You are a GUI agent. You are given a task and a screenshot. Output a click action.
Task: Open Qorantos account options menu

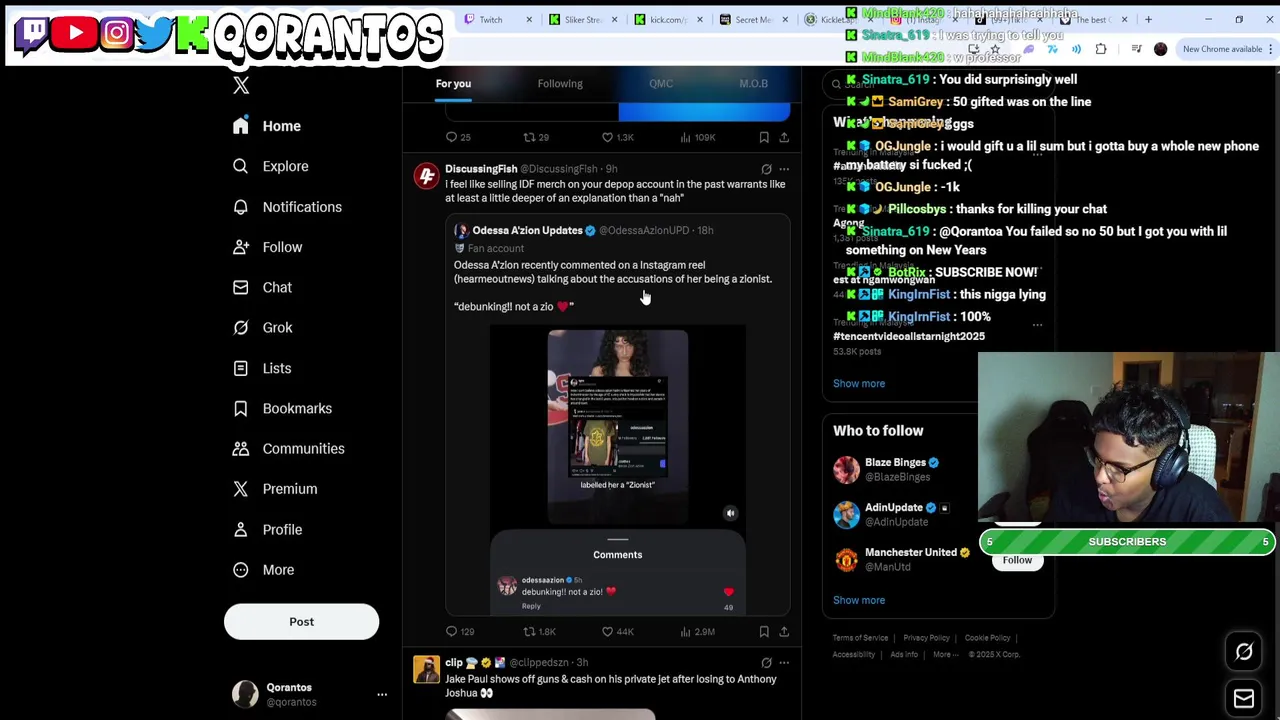pyautogui.click(x=382, y=694)
